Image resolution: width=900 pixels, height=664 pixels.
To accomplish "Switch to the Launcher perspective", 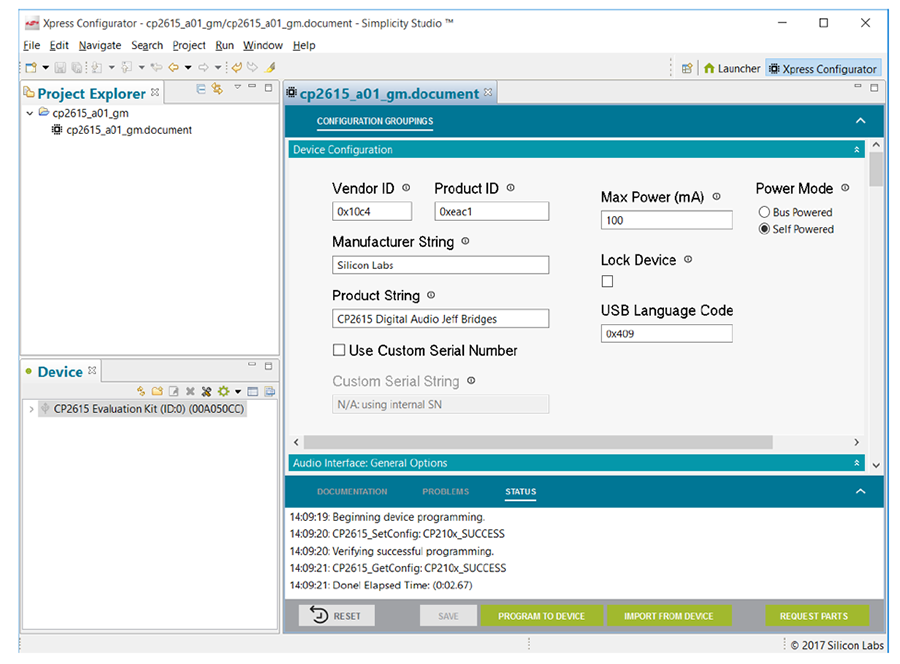I will (732, 68).
